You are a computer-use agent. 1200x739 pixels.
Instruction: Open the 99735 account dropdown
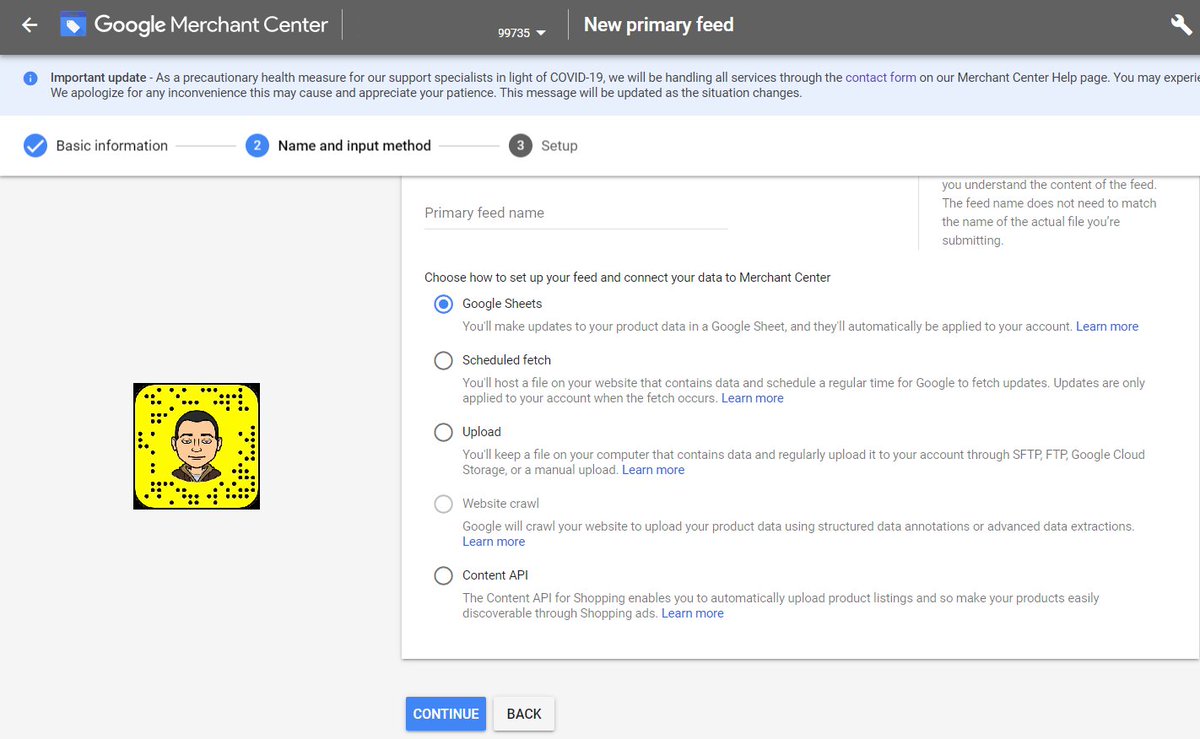coord(522,32)
